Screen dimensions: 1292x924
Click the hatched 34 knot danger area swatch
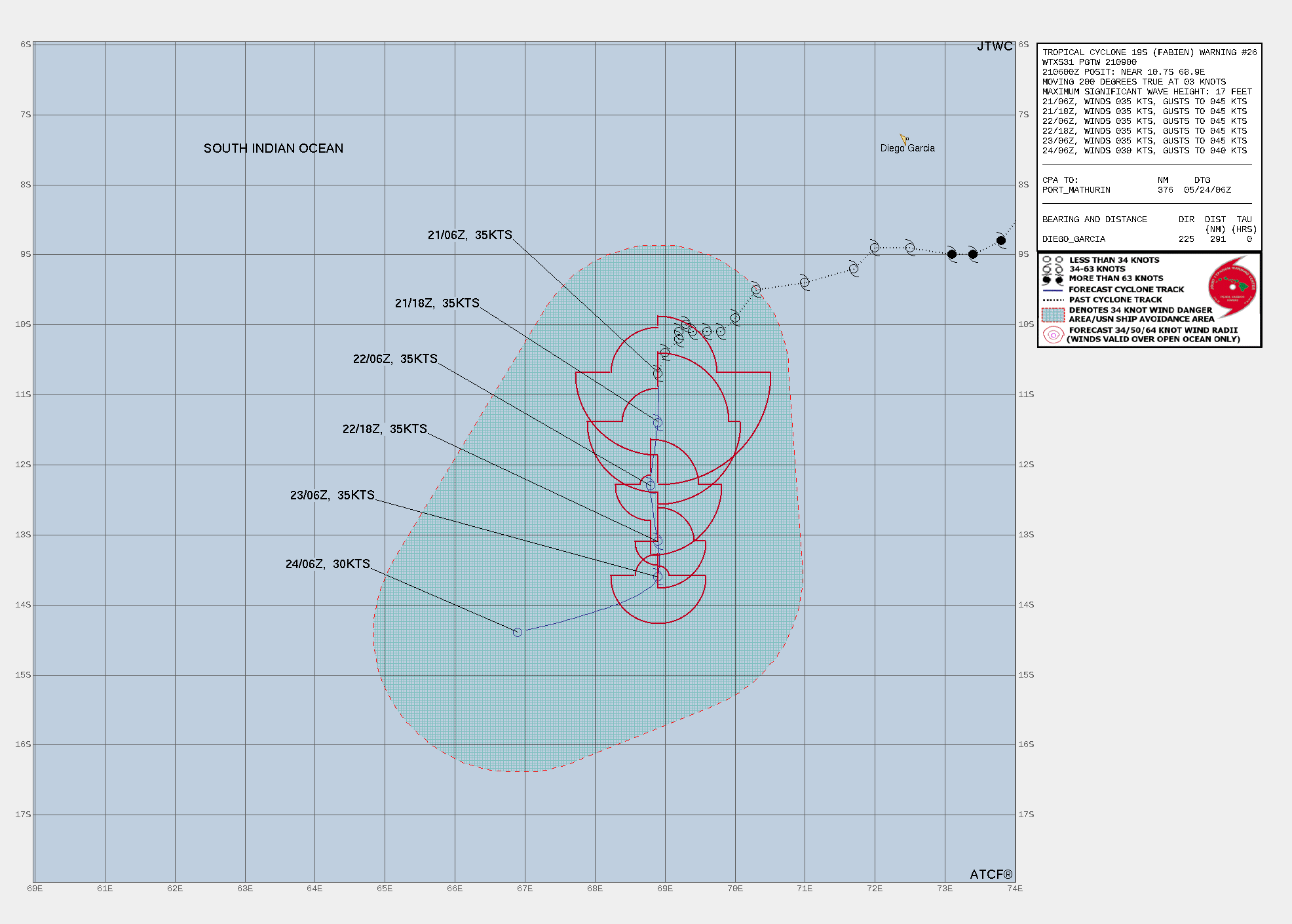tap(1053, 315)
